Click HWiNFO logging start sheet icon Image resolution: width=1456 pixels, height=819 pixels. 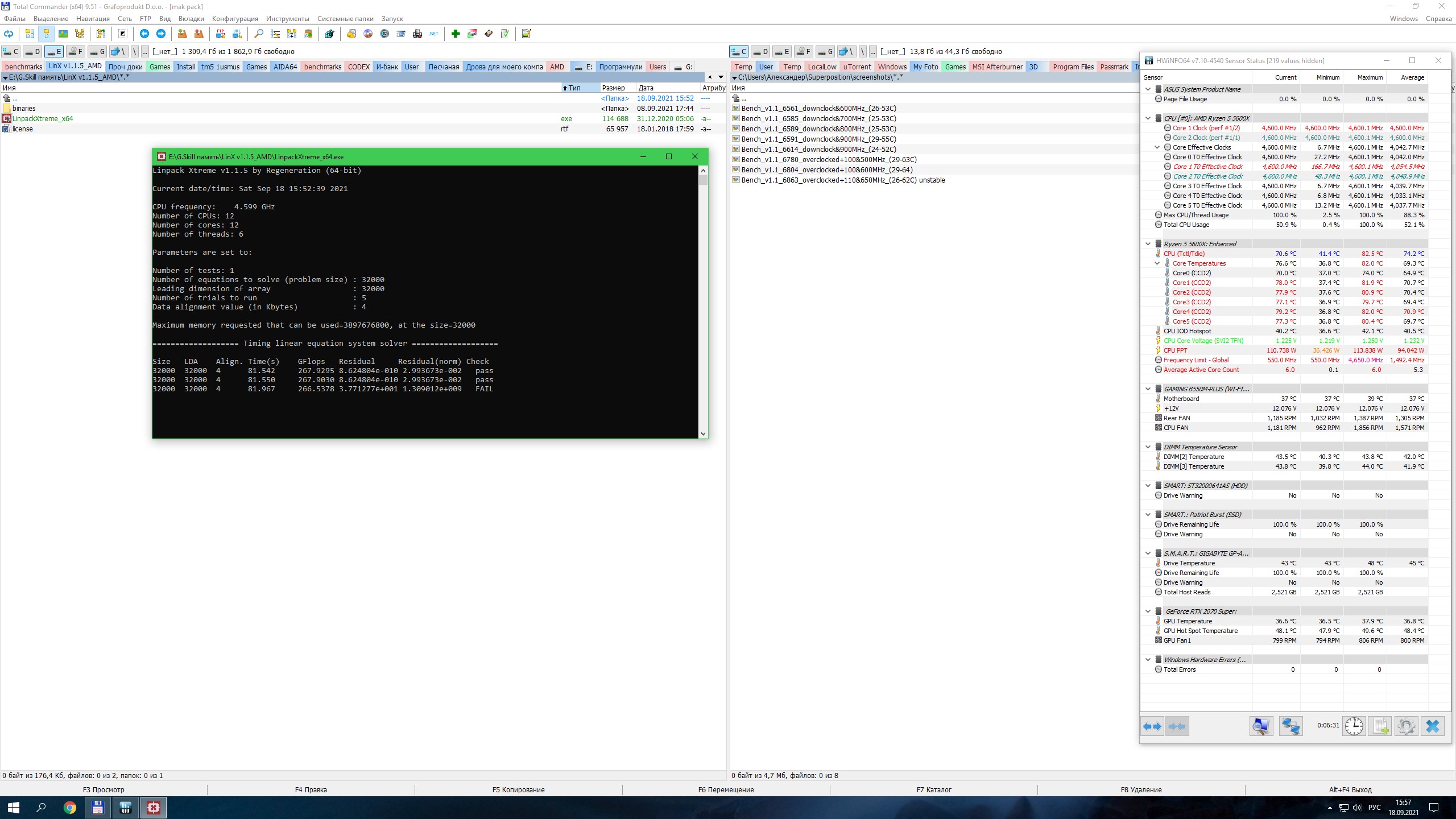pos(1380,726)
